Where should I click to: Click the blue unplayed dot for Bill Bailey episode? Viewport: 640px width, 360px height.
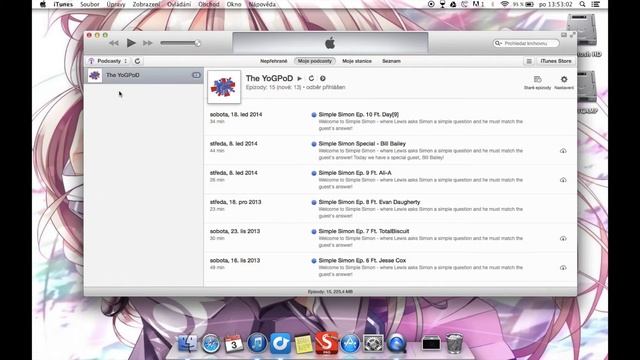click(314, 144)
